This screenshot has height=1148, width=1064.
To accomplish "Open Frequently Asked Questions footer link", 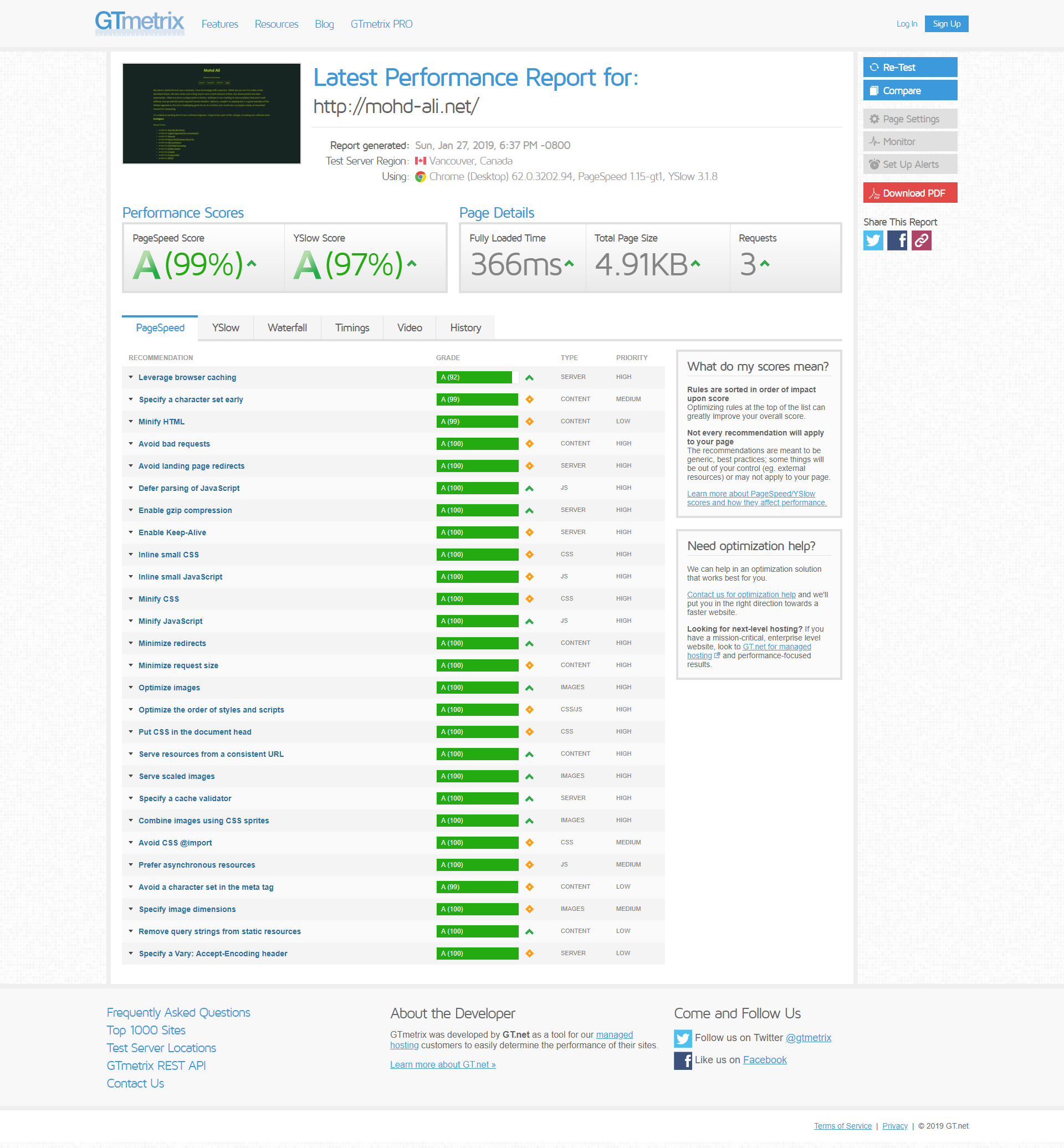I will [178, 1013].
